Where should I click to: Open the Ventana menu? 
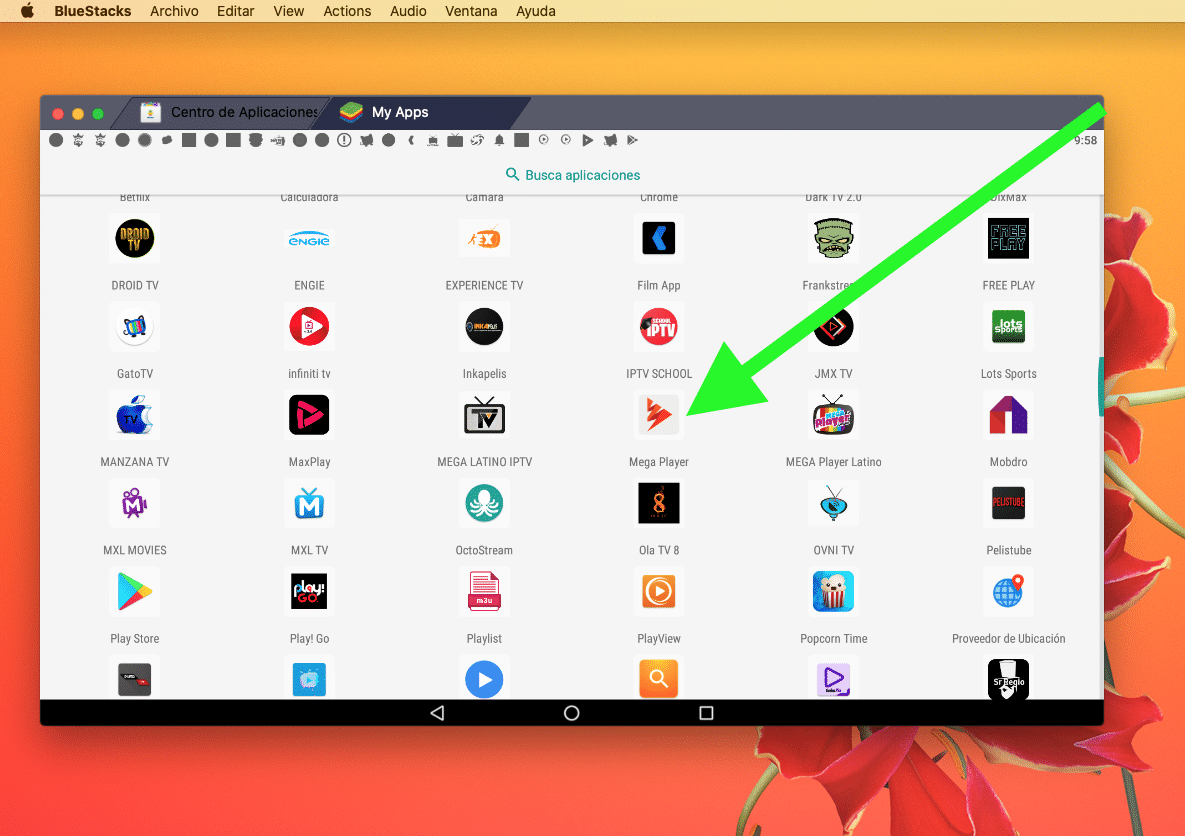[470, 11]
